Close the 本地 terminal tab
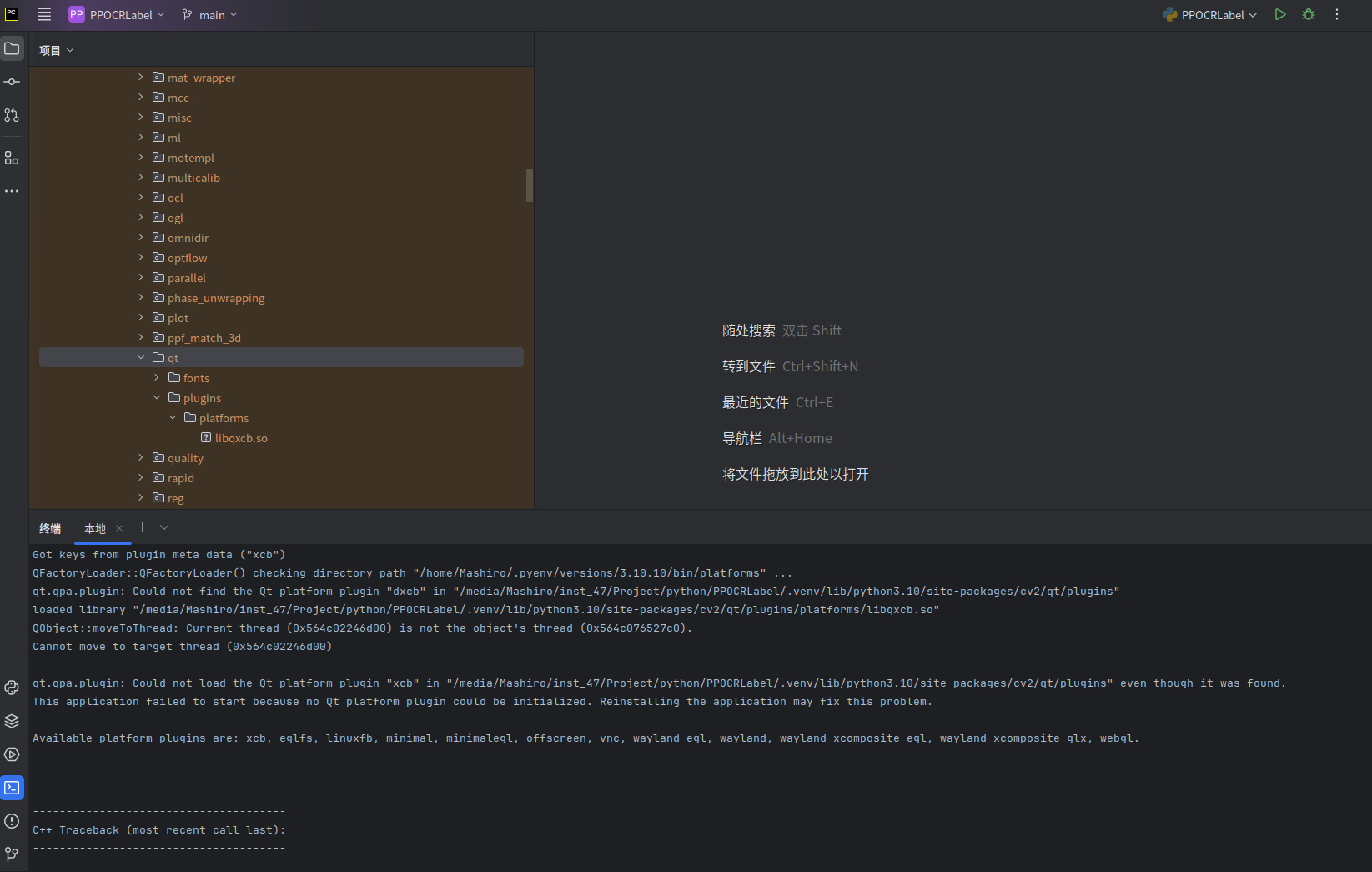This screenshot has width=1372, height=872. (119, 528)
